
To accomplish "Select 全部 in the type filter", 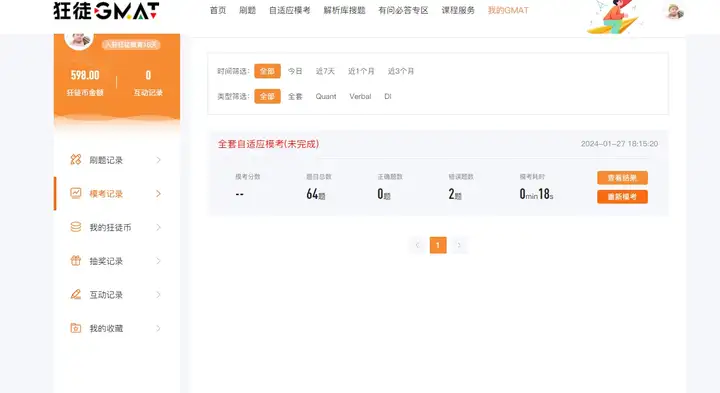I will 267,96.
